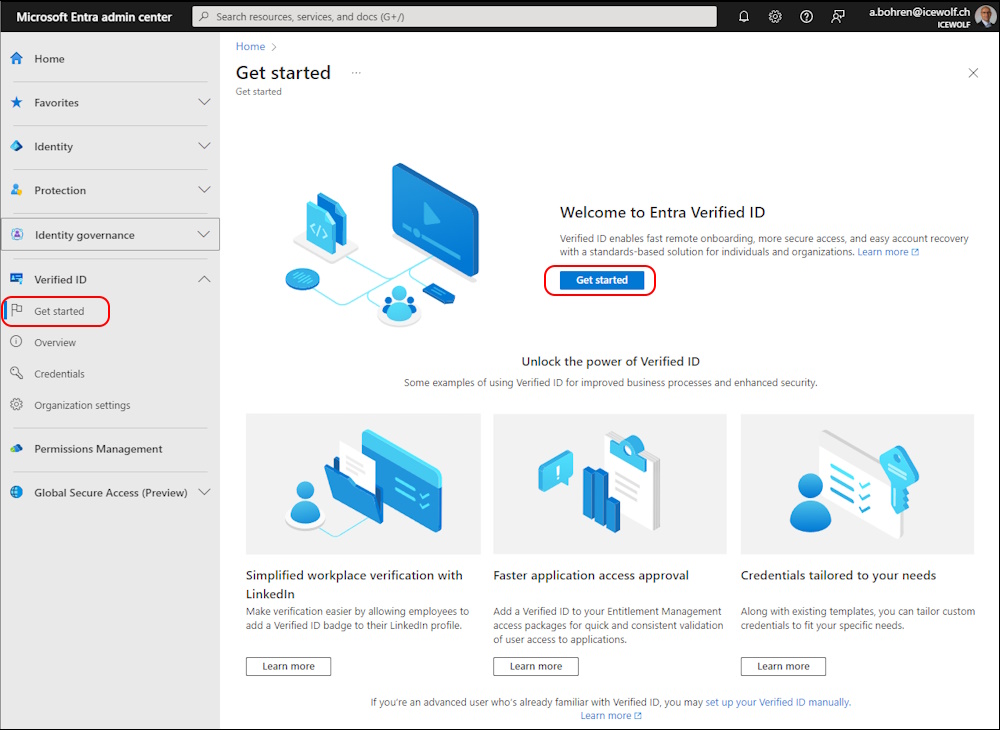Open the help question mark icon

coord(806,17)
